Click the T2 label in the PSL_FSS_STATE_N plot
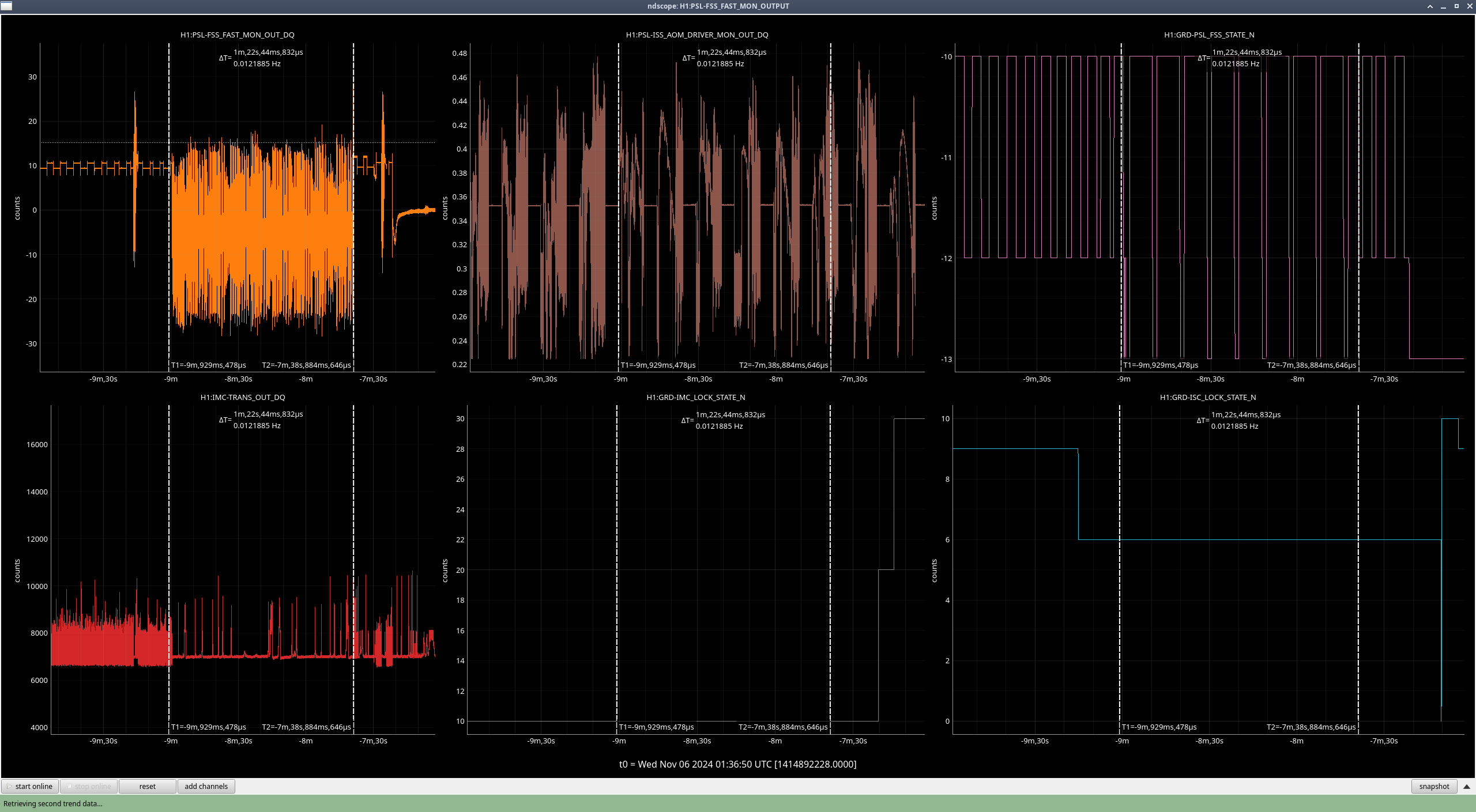 pyautogui.click(x=1312, y=365)
